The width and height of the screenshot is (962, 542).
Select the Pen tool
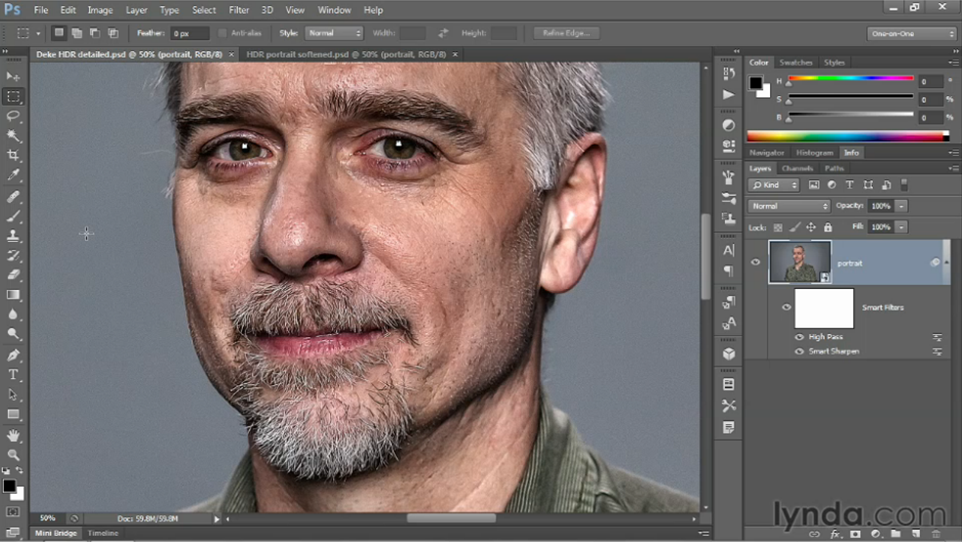13,355
